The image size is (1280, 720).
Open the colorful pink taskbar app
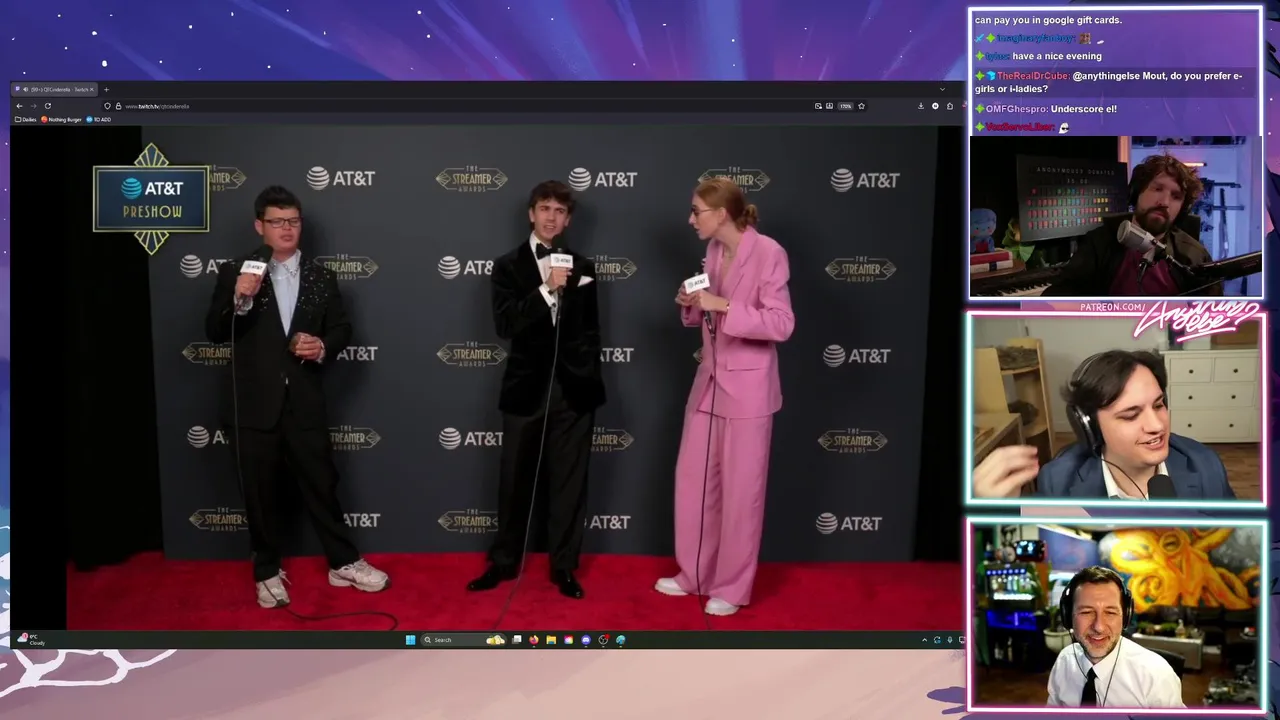pos(569,640)
